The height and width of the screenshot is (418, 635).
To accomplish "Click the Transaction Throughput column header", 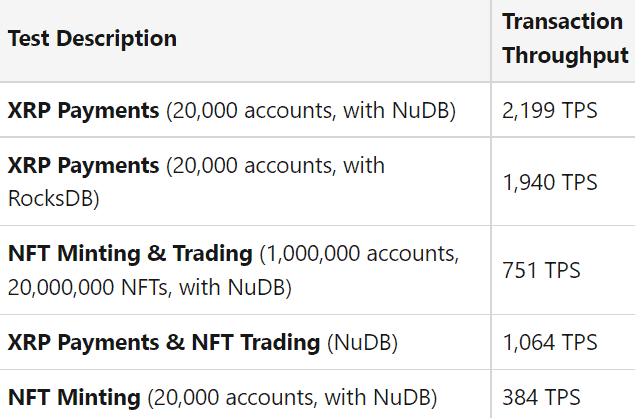I will 565,38.
